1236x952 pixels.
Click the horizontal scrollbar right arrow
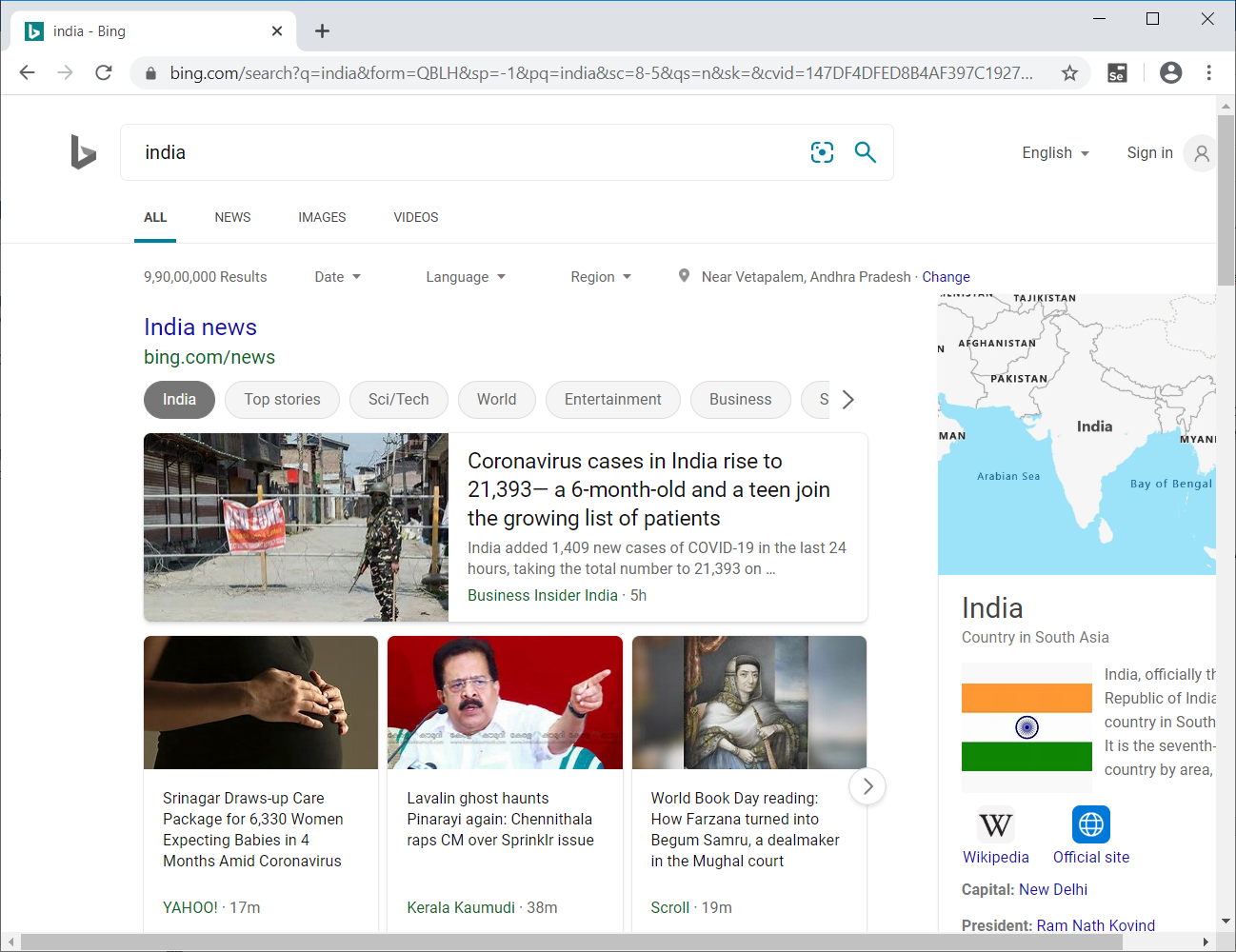pos(1206,942)
